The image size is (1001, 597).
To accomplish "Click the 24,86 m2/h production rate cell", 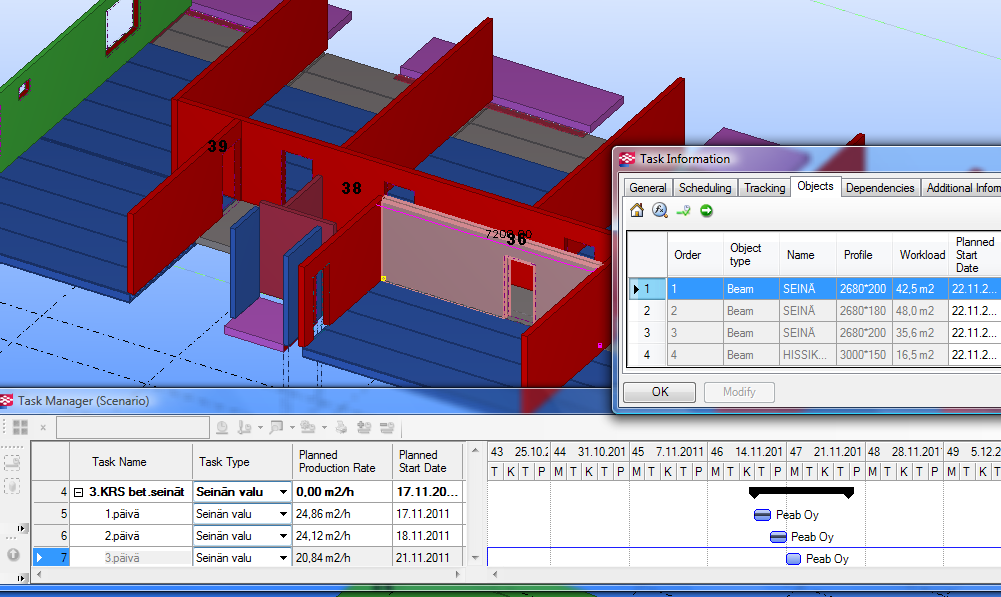I will [342, 514].
